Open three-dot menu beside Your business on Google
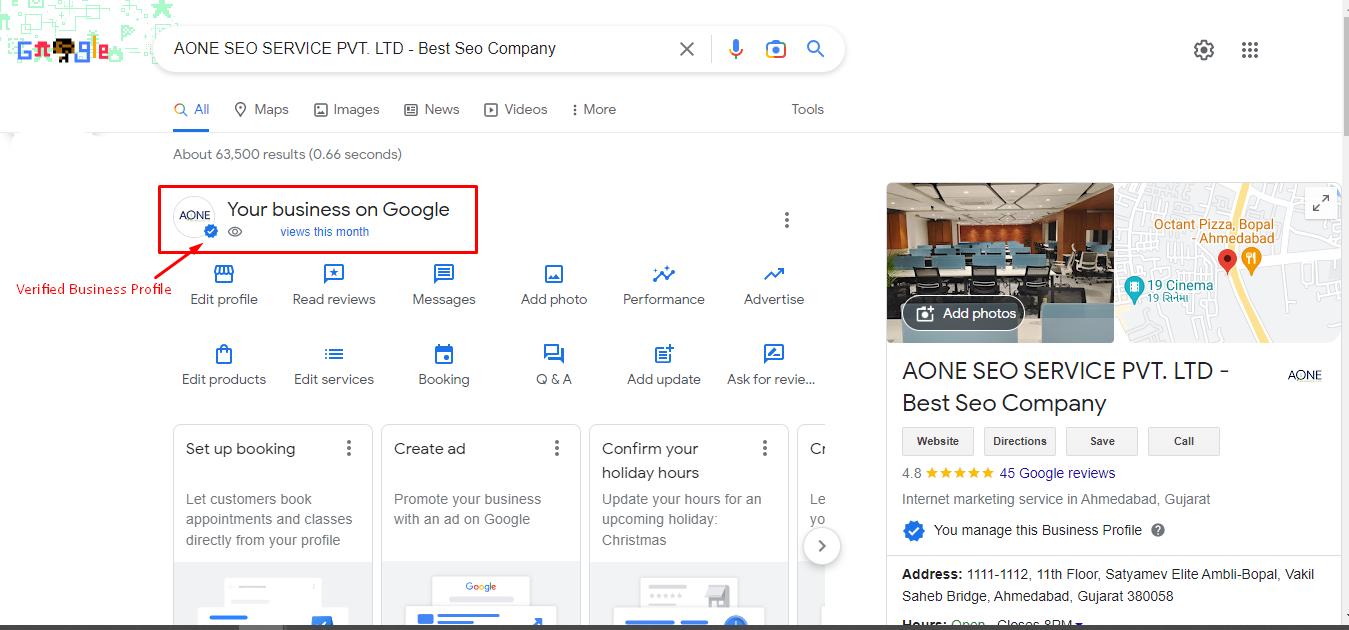Screen dimensions: 1349x630 (x=787, y=220)
